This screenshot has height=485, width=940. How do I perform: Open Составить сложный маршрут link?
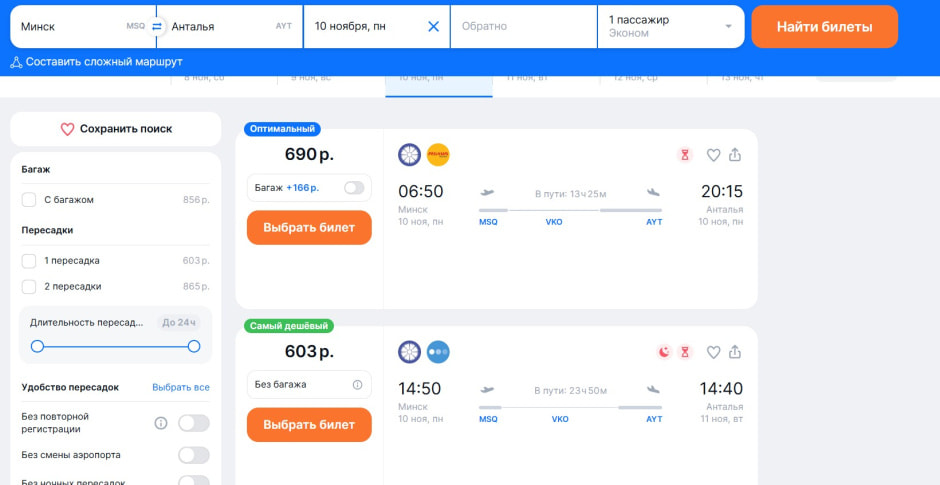(x=97, y=62)
